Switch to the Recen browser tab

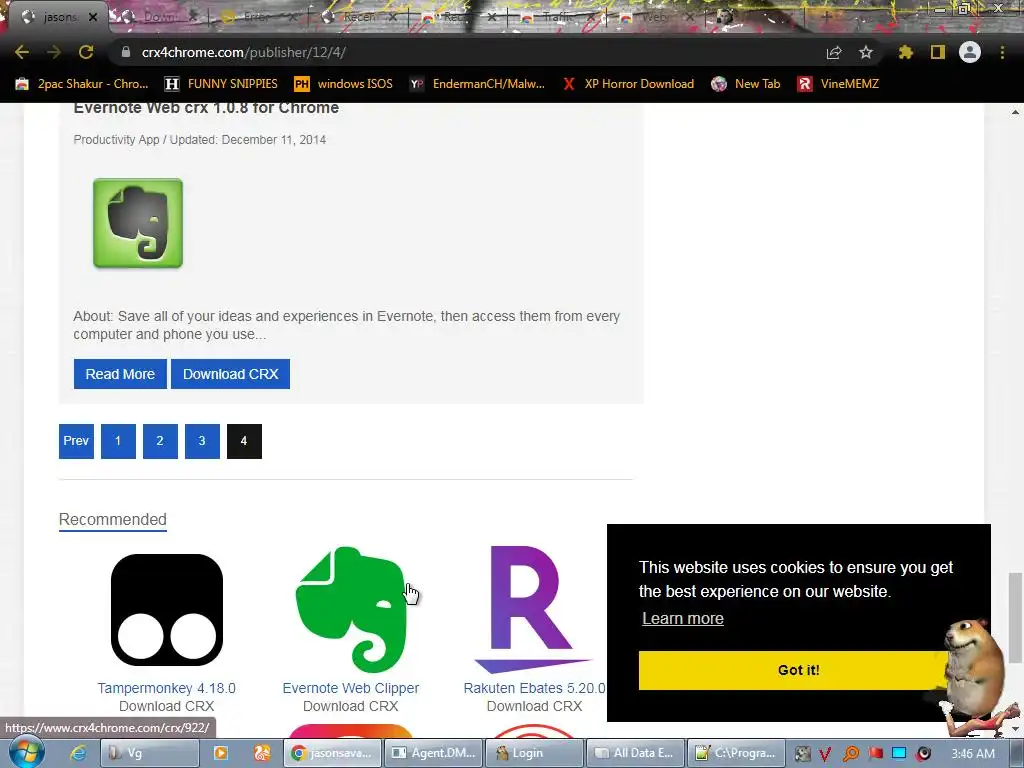tap(359, 17)
